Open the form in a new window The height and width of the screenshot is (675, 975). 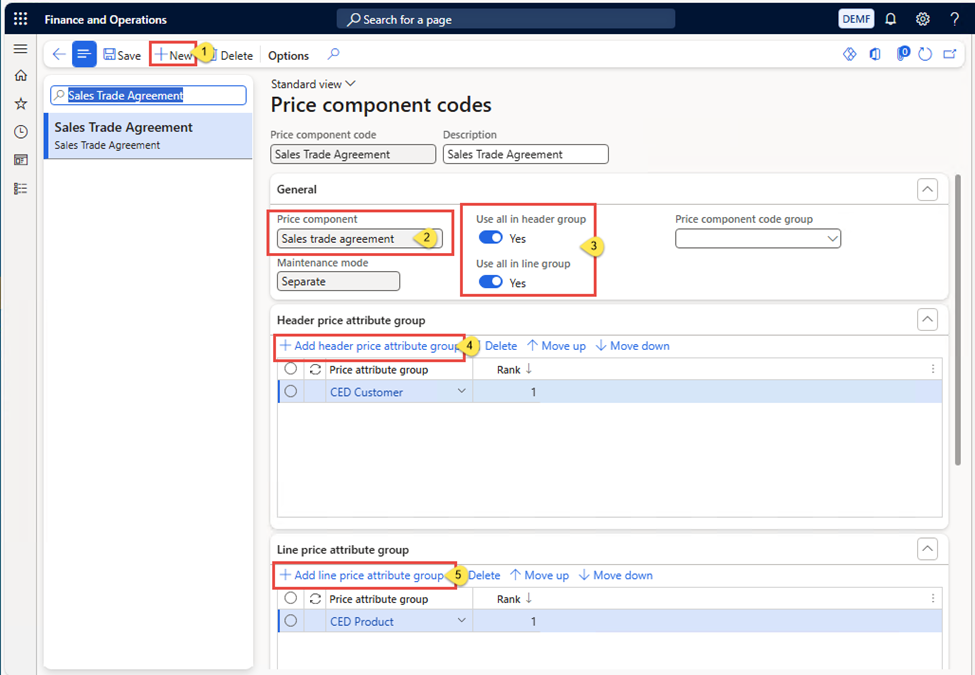950,55
